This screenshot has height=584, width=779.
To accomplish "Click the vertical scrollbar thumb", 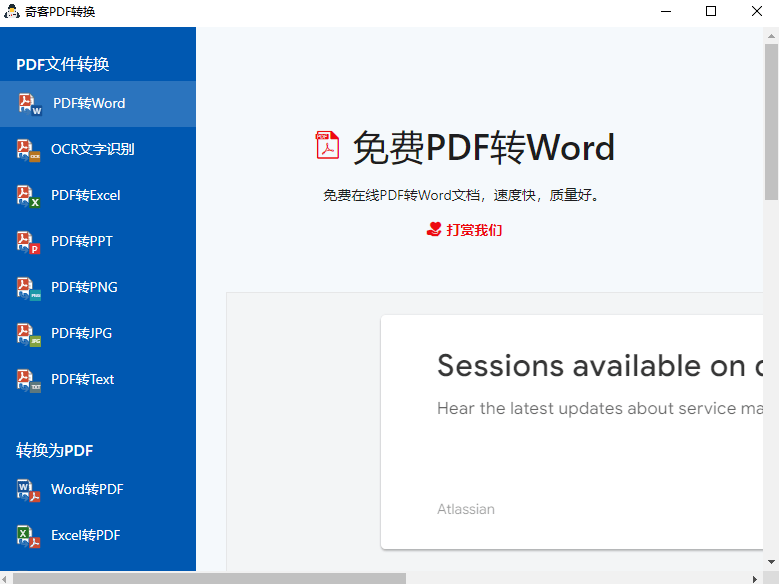I will click(x=771, y=120).
